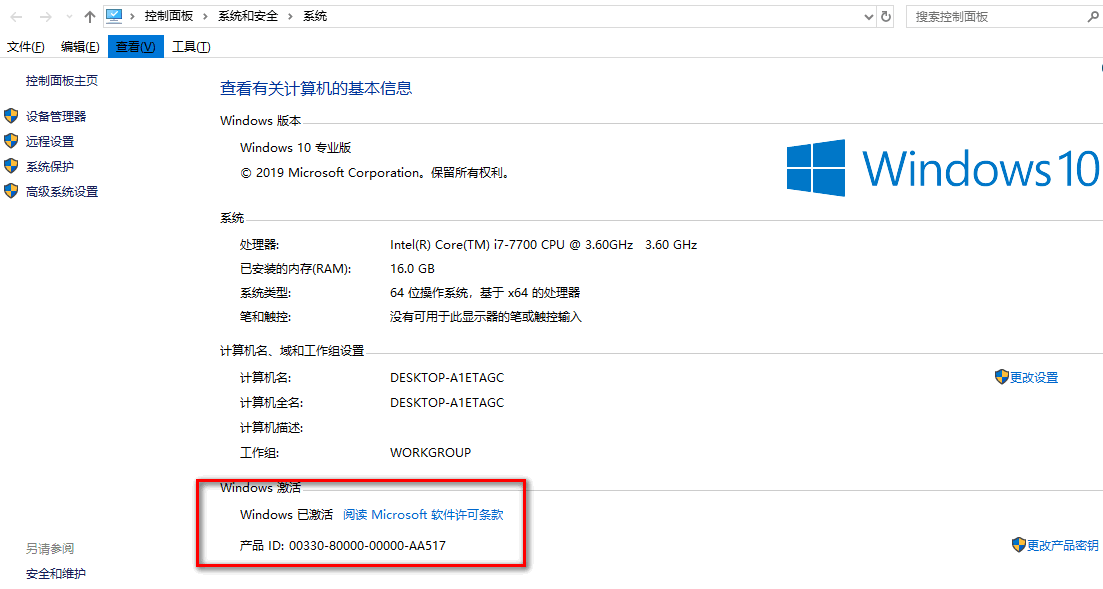Open recent locations dropdown chevron
The image size is (1103, 589).
click(68, 17)
